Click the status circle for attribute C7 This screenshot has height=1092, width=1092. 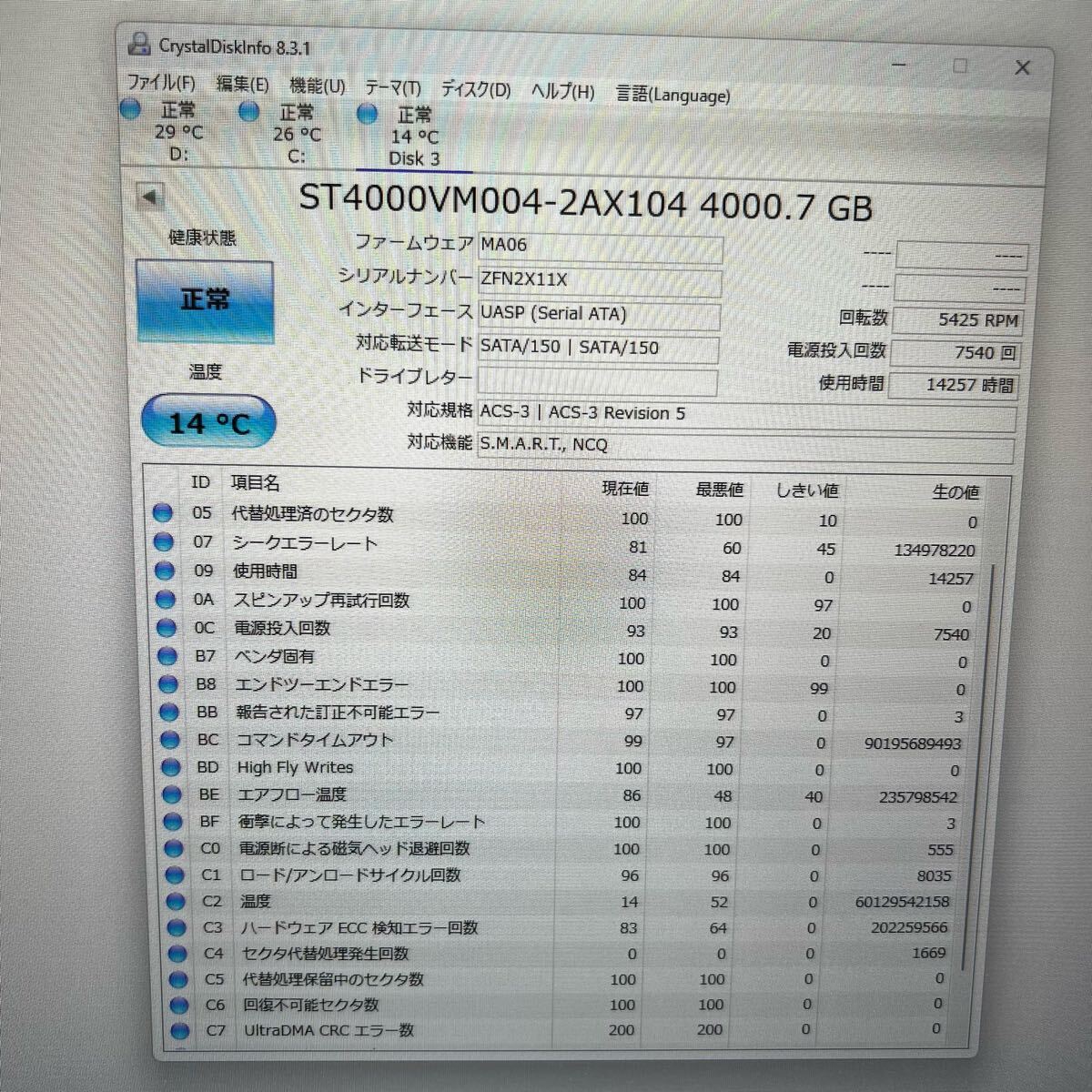tap(180, 1031)
